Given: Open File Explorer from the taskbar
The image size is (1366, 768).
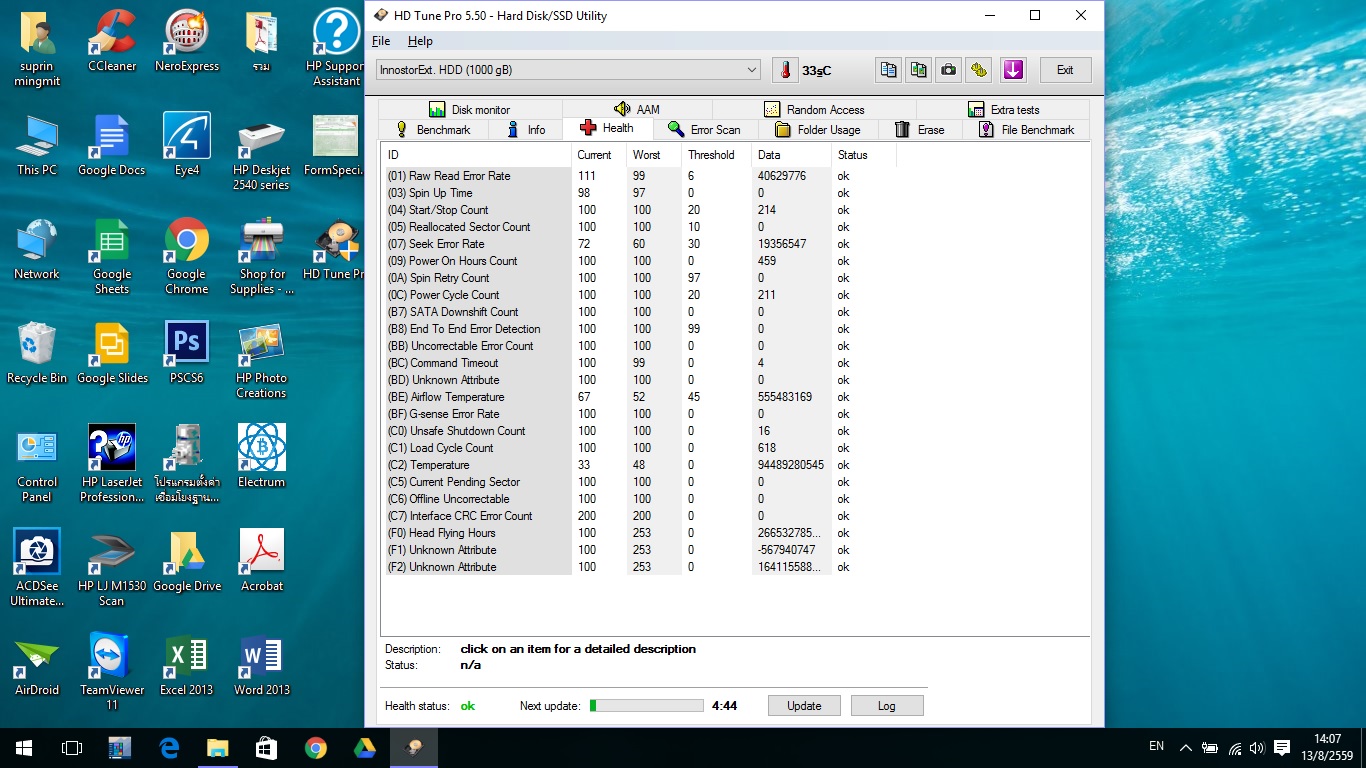Looking at the screenshot, I should [x=217, y=747].
